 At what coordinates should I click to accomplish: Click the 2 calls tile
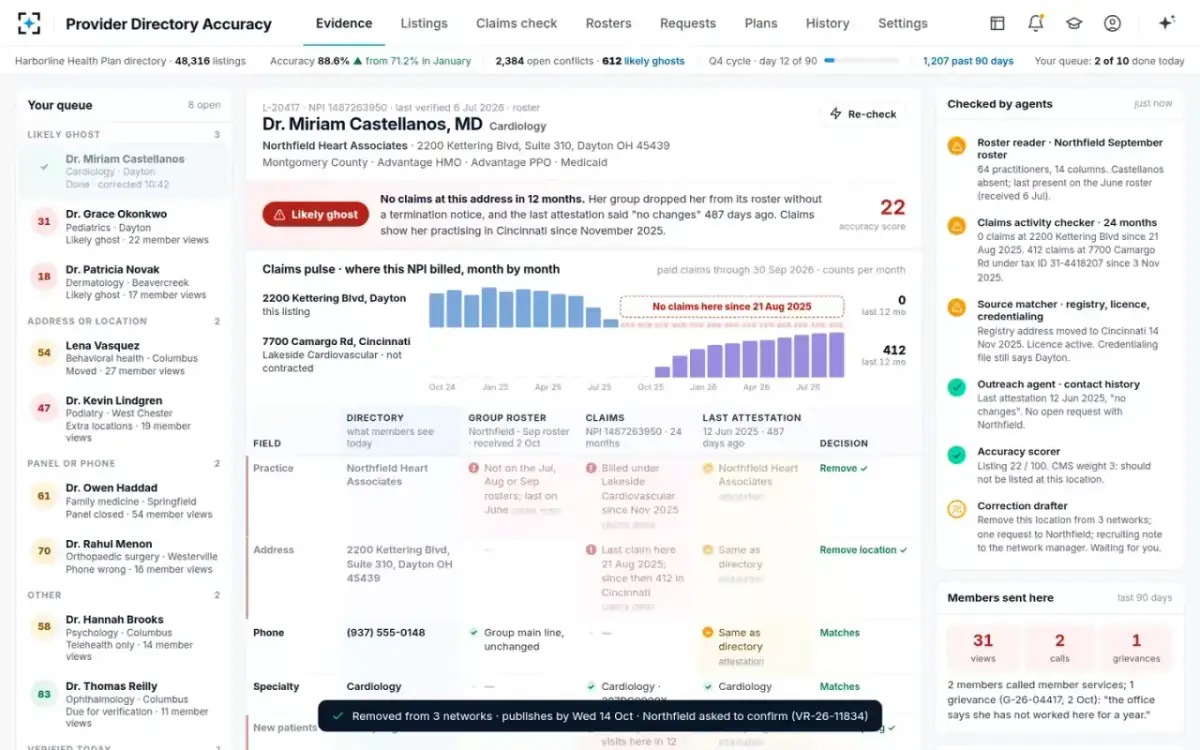tap(1059, 647)
